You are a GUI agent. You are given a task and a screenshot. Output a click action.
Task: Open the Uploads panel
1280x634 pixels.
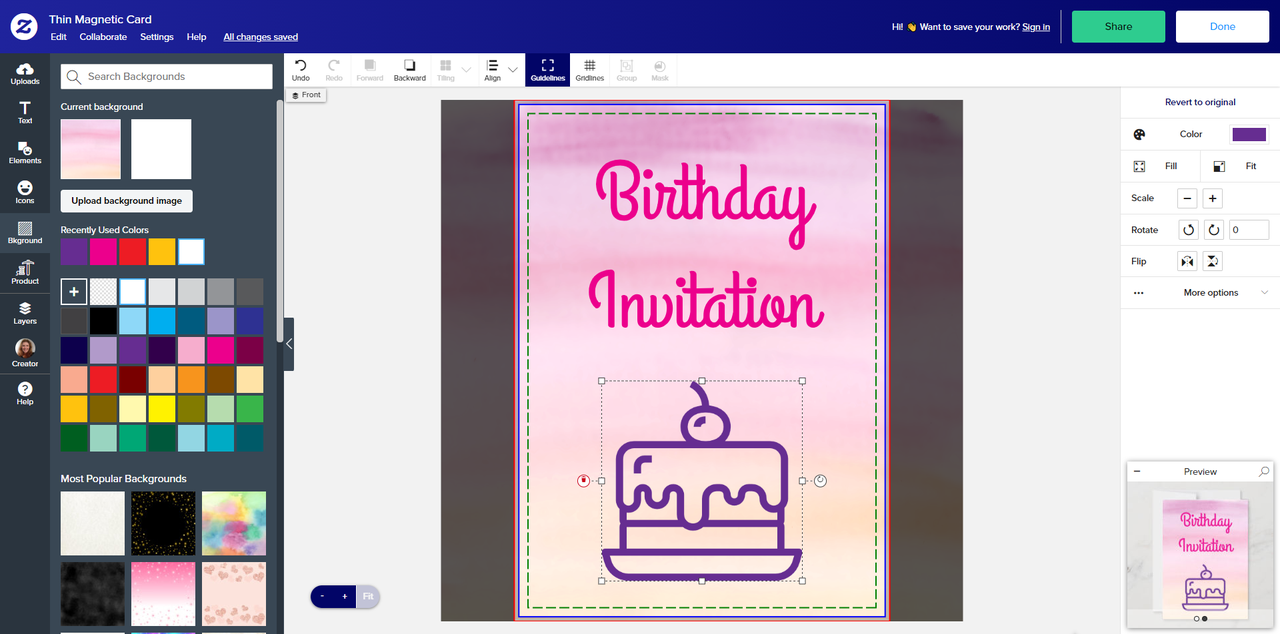click(x=25, y=74)
